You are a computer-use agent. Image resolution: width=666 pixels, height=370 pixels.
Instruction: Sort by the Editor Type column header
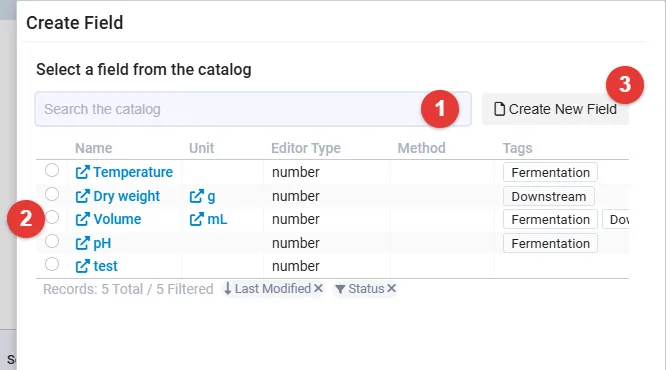pyautogui.click(x=306, y=148)
